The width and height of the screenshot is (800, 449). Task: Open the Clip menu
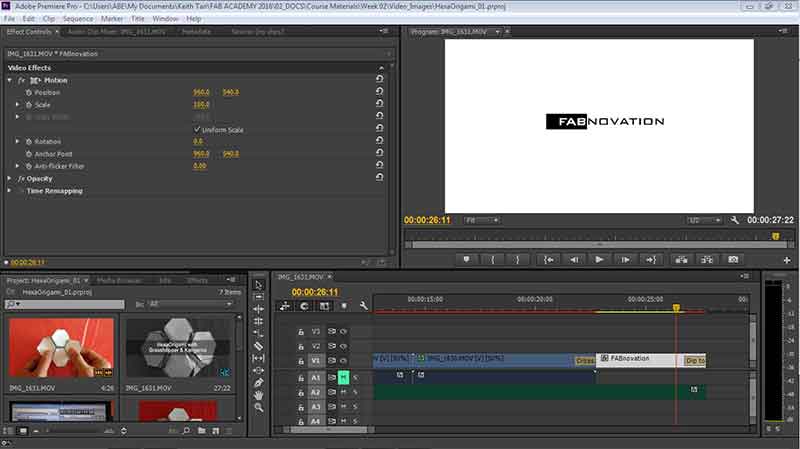tap(48, 19)
